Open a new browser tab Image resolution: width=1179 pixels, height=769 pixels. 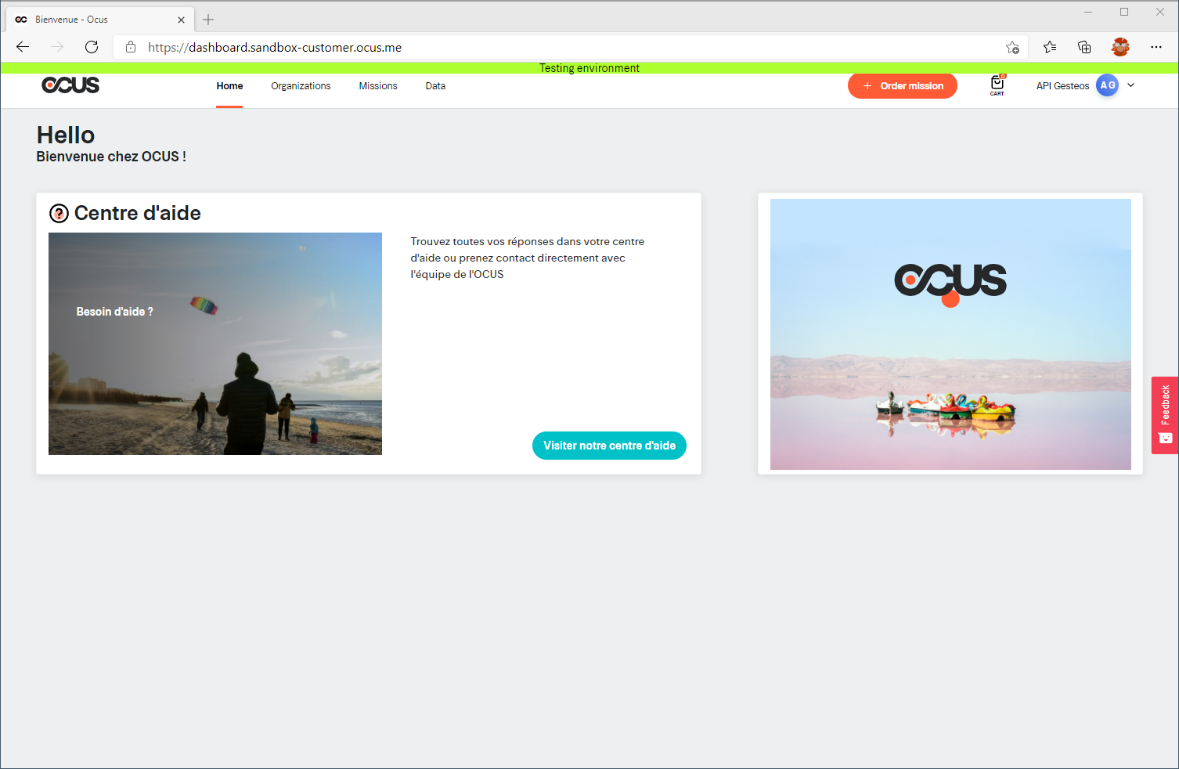(208, 19)
